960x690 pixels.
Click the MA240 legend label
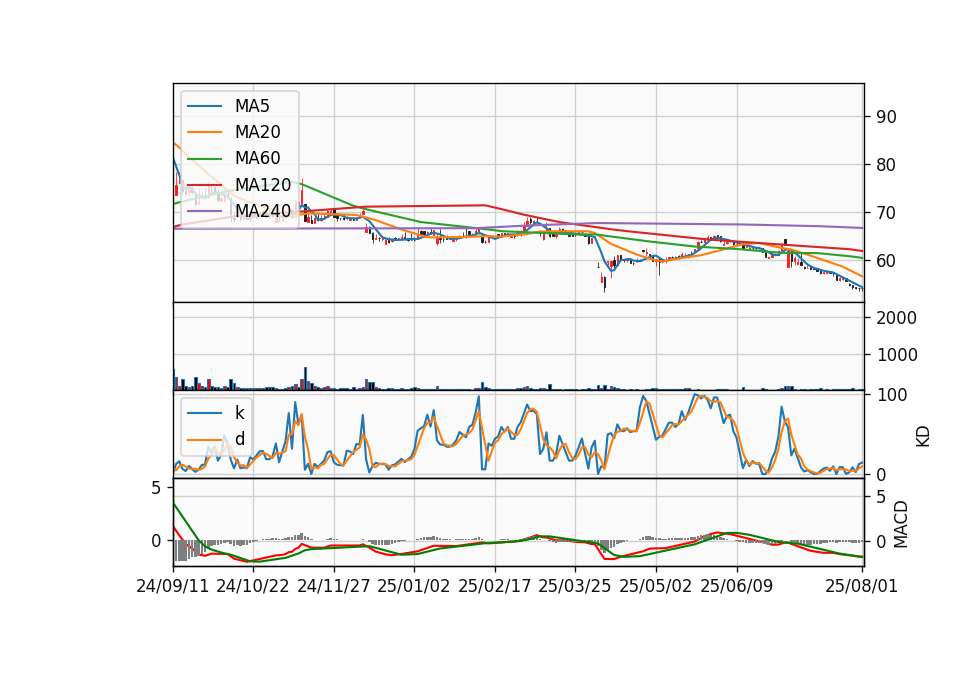pyautogui.click(x=263, y=211)
